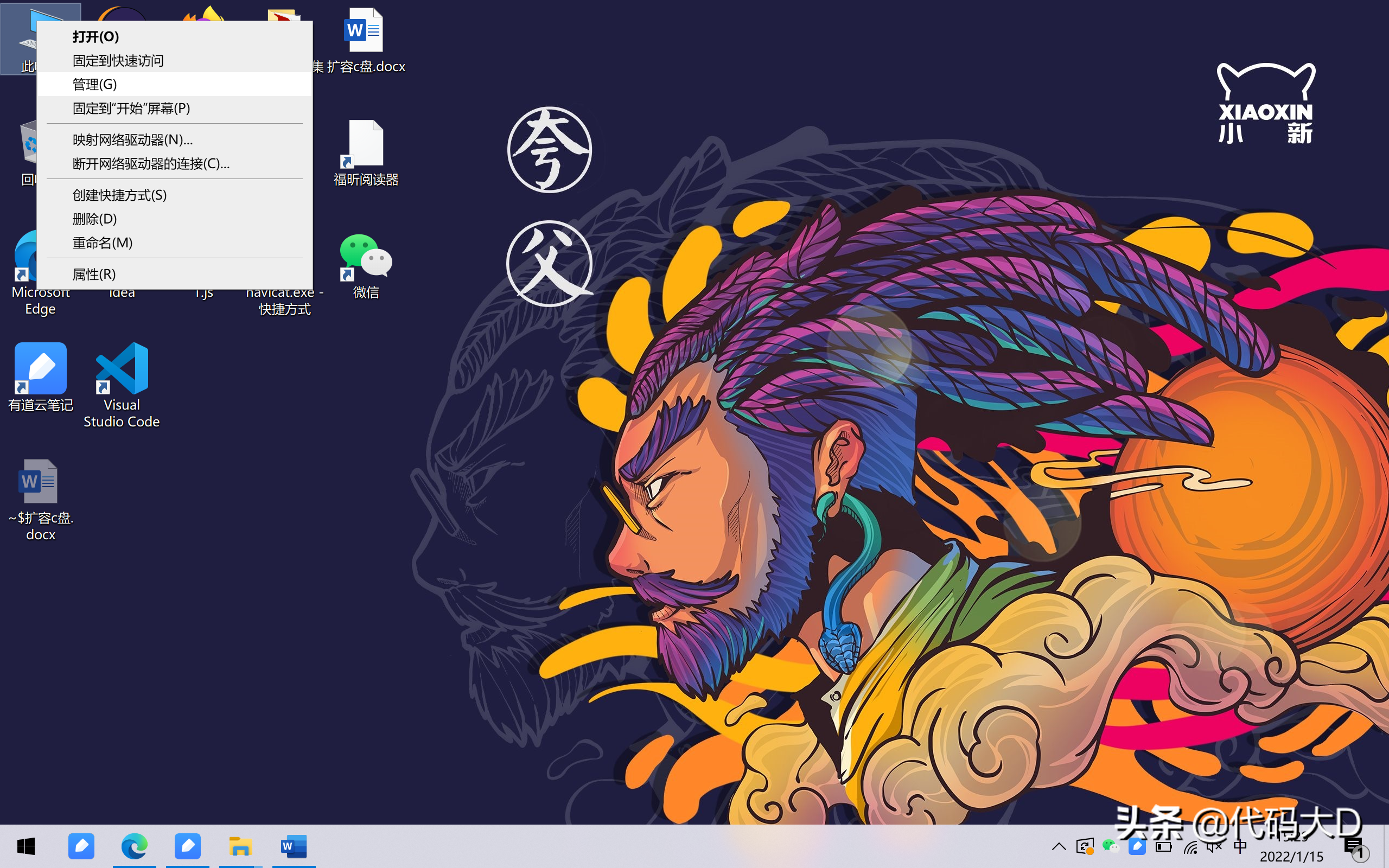This screenshot has width=1389, height=868.
Task: Select the navicat.exe - 快捷方式 label
Action: (x=285, y=302)
